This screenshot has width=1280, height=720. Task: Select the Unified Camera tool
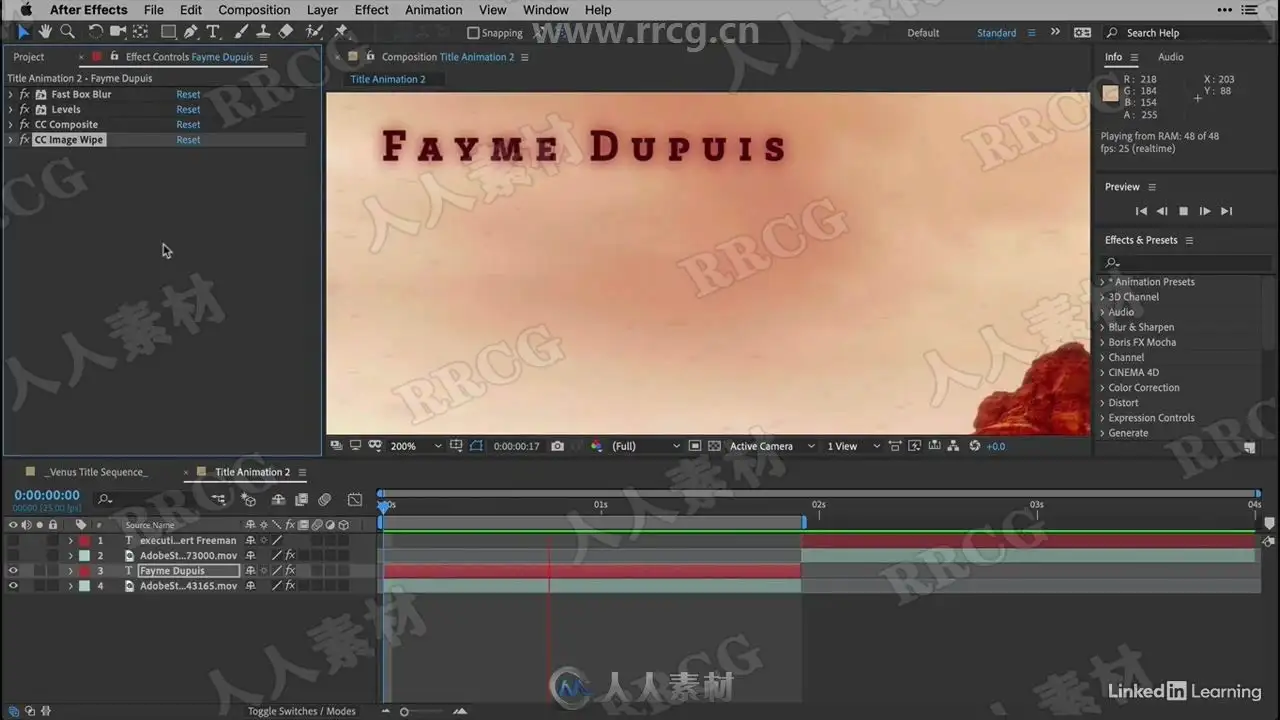point(118,32)
